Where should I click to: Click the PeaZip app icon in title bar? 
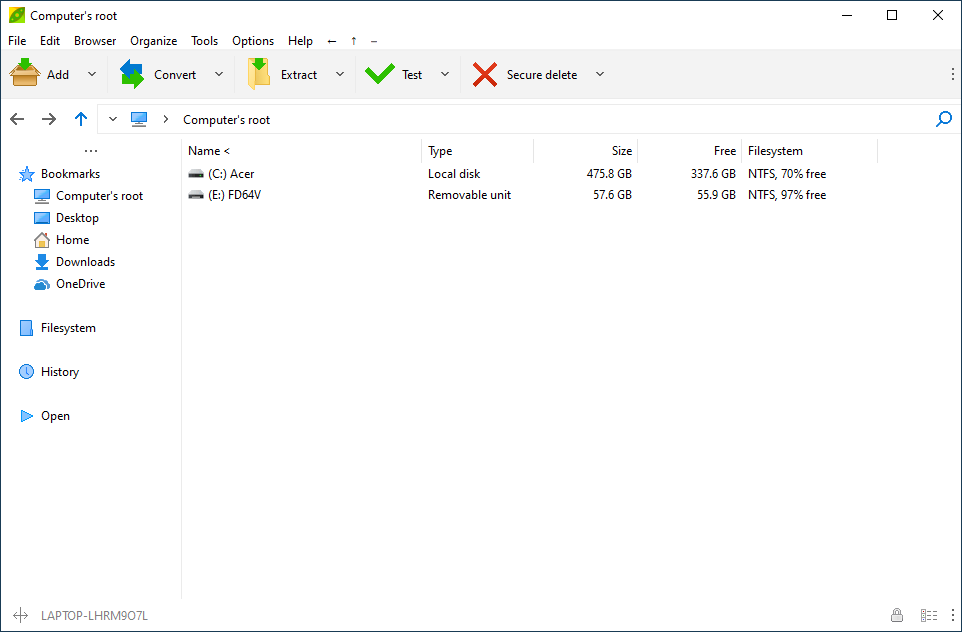tap(17, 15)
